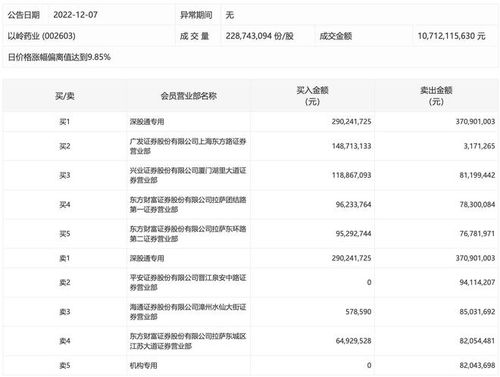This screenshot has height=377, width=500.
Task: Select the 卖1 row label
Action: coord(65,258)
